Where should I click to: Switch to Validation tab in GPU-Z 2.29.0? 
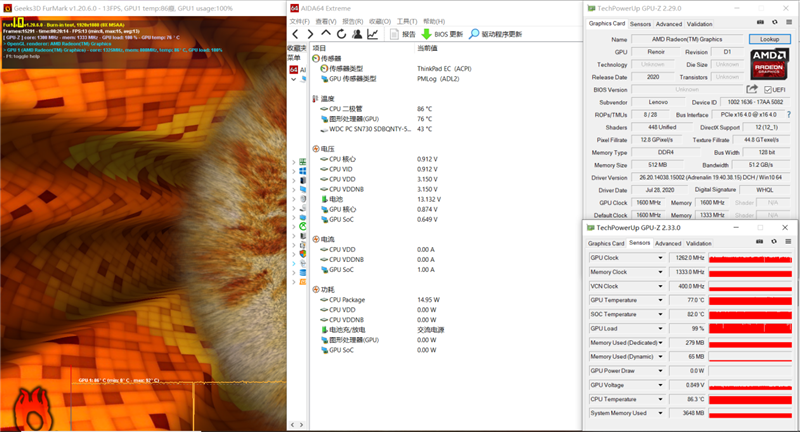tap(699, 24)
